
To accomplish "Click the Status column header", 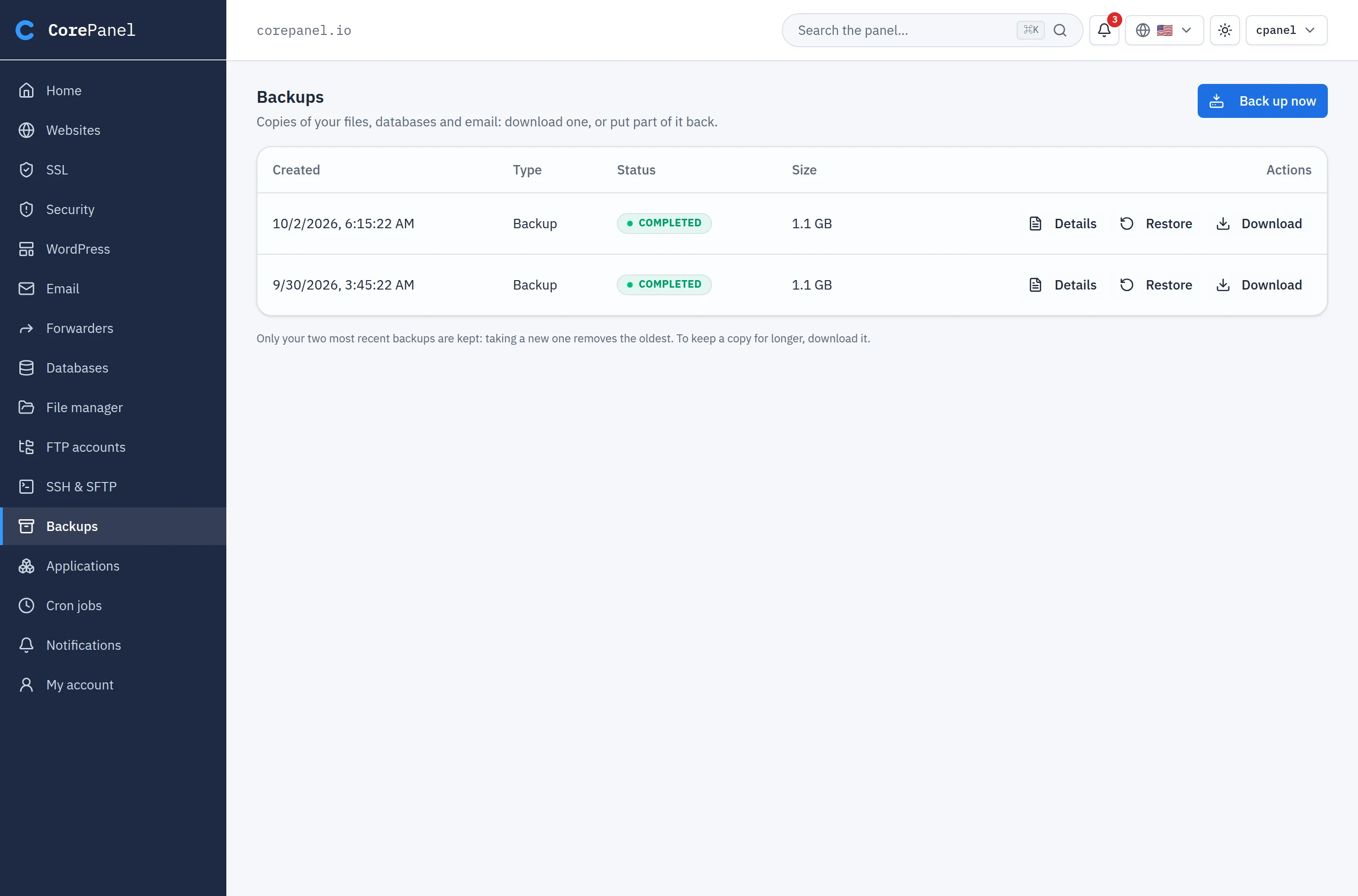I will coord(636,170).
